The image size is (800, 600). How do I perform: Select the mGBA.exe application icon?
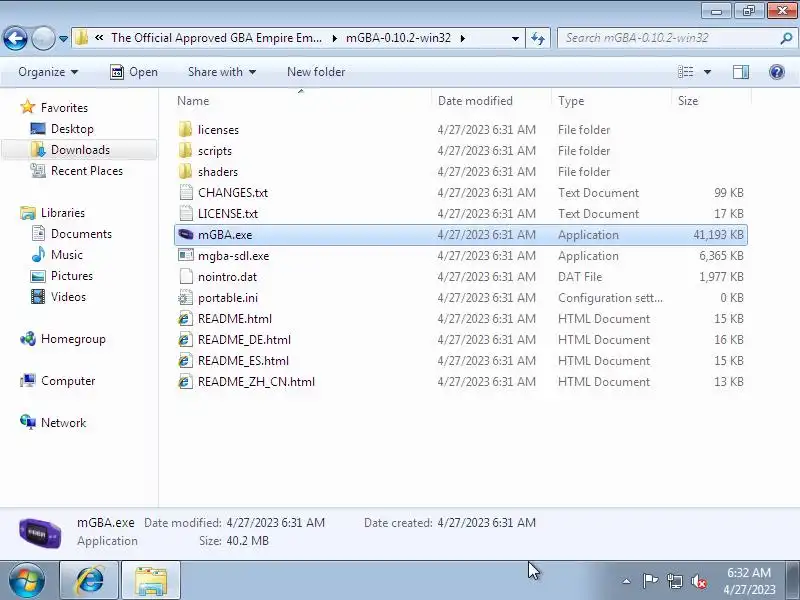[x=186, y=235]
